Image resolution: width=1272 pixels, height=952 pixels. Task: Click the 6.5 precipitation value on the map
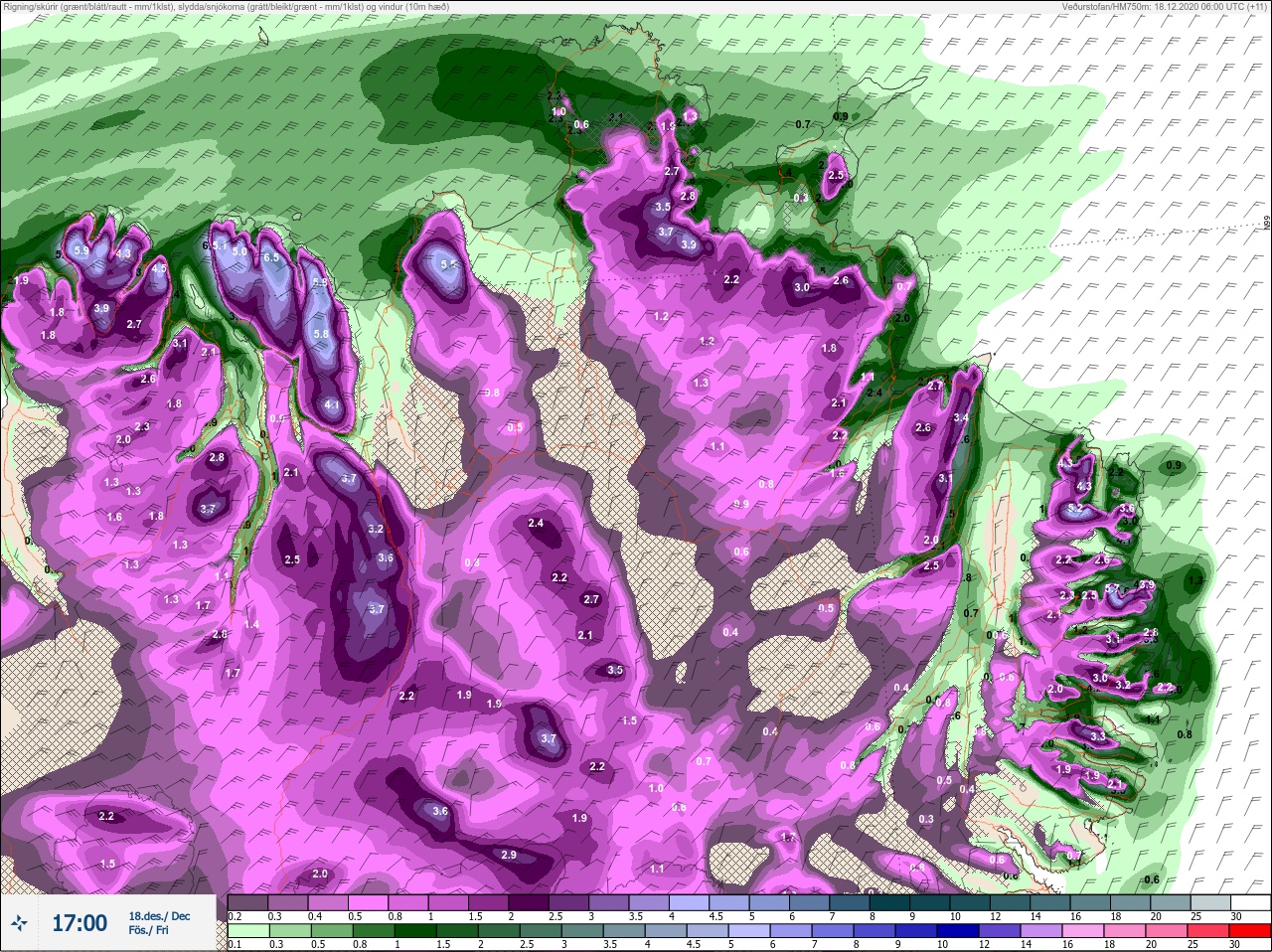[x=271, y=257]
